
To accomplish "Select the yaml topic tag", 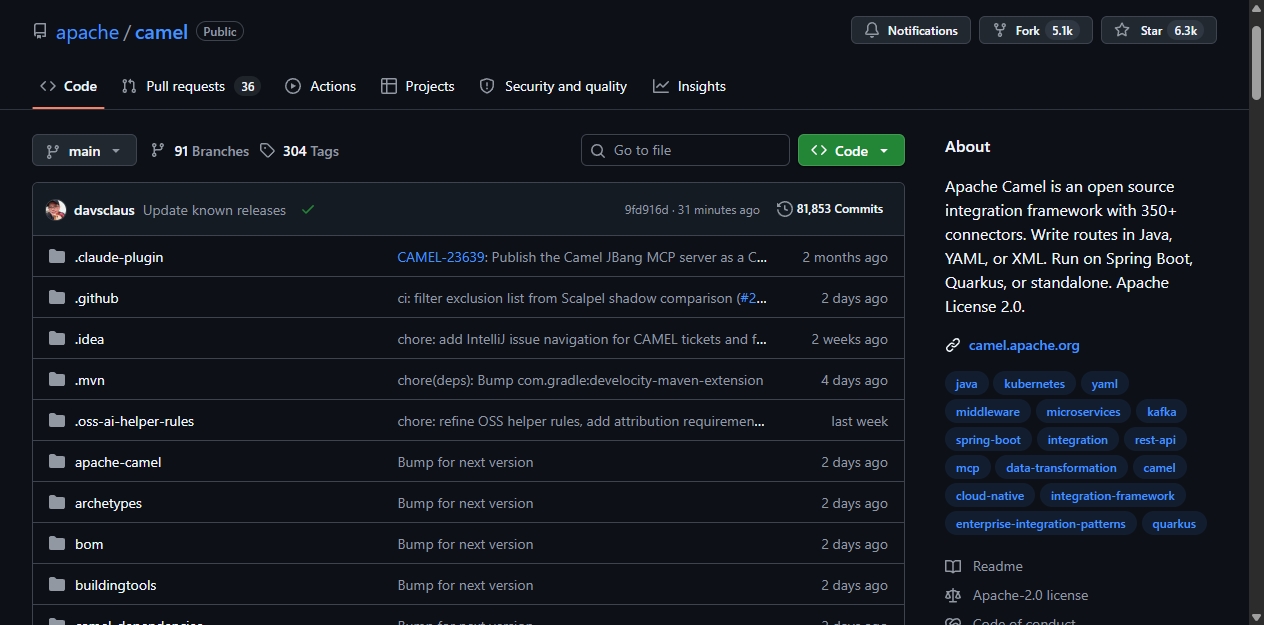I will [x=1104, y=384].
